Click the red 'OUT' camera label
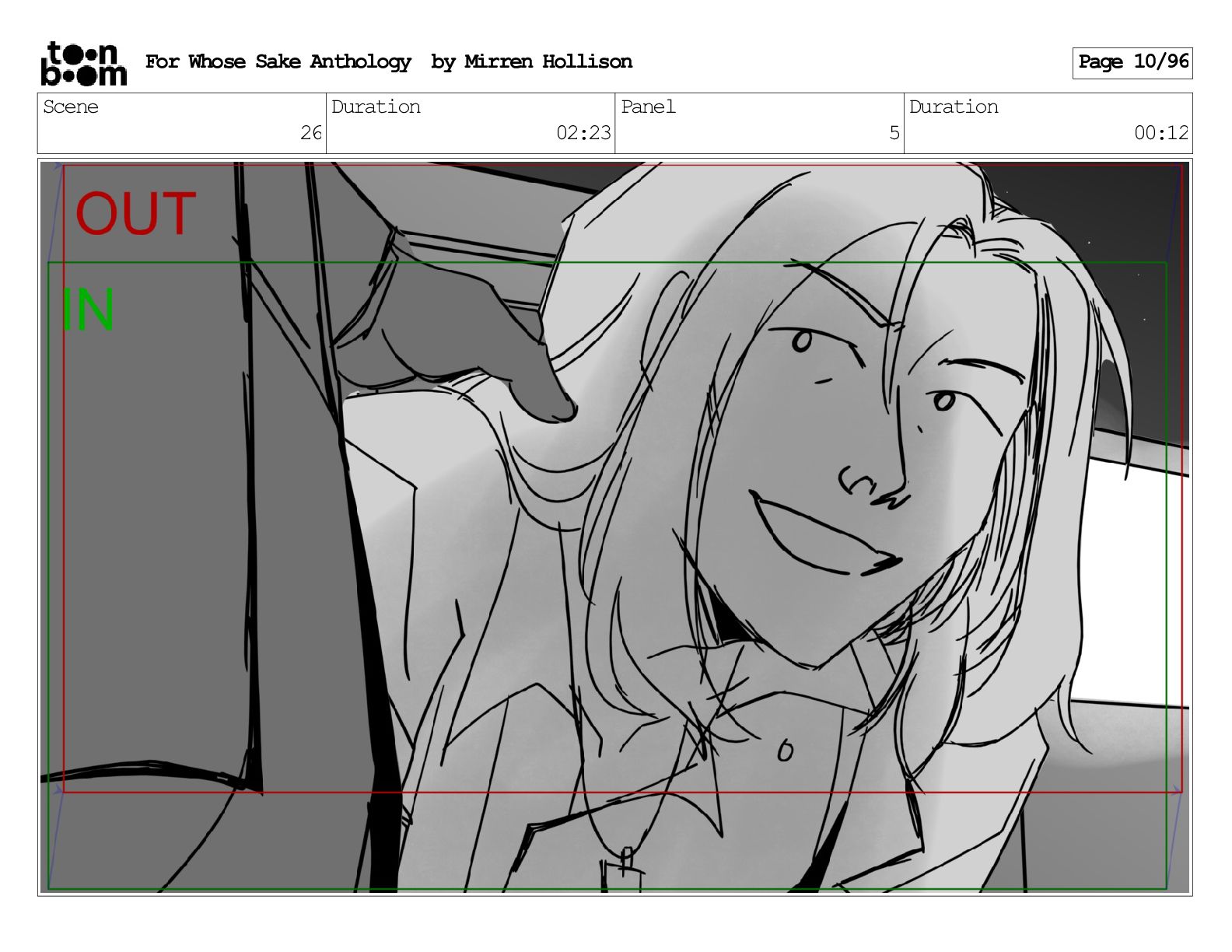Image resolution: width=1232 pixels, height=952 pixels. click(x=135, y=213)
